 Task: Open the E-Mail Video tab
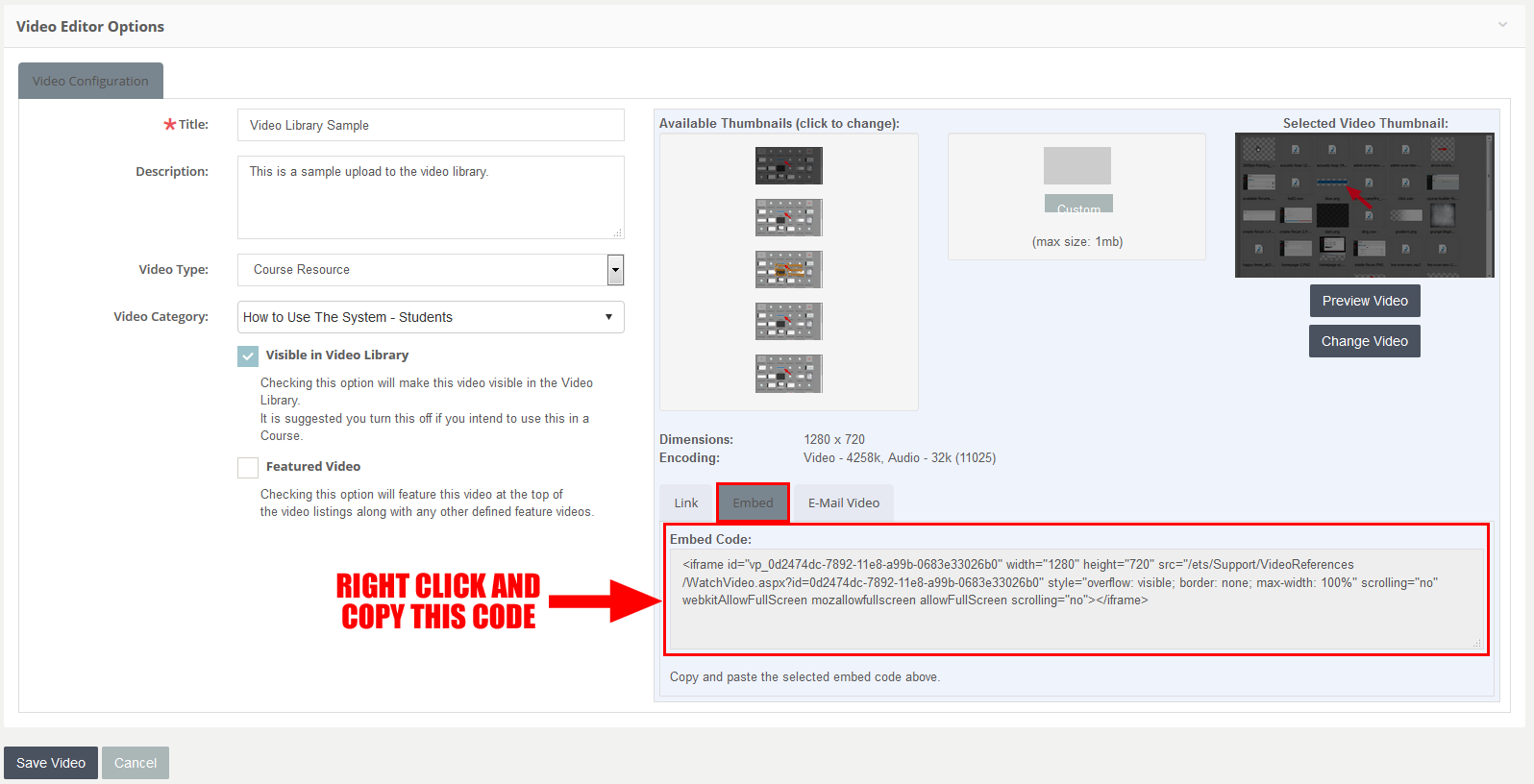pyautogui.click(x=843, y=503)
